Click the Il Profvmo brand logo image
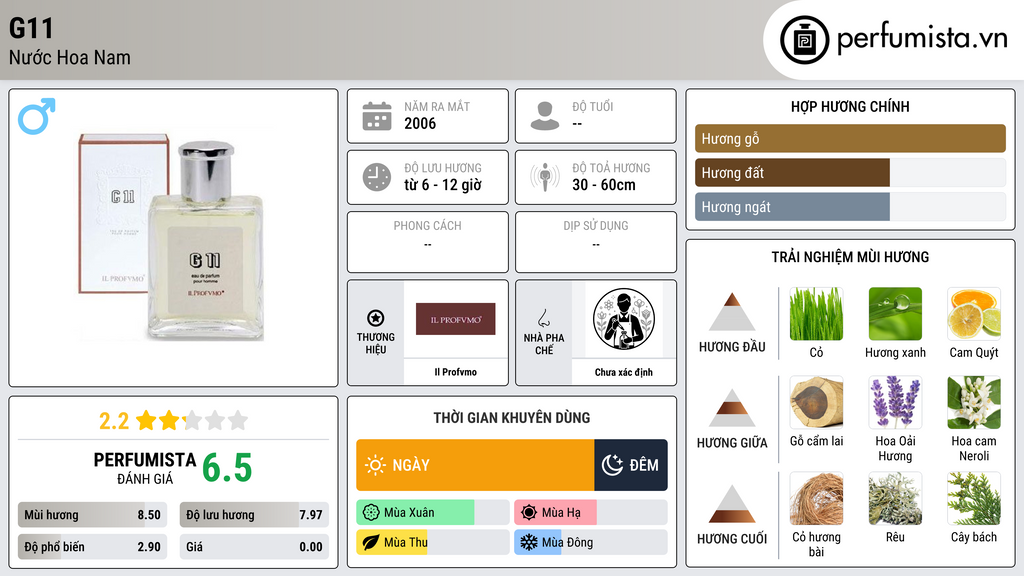Viewport: 1024px width, 576px height. (455, 319)
